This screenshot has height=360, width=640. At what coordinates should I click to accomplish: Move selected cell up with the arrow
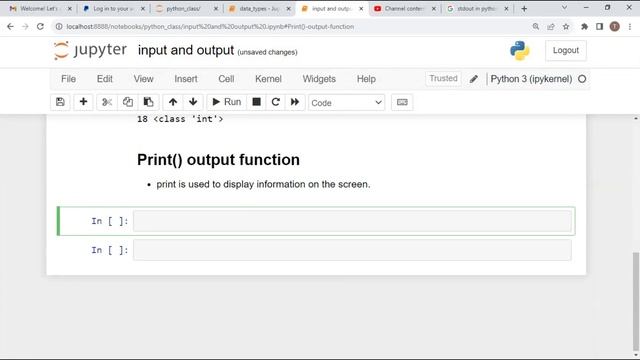click(x=173, y=102)
